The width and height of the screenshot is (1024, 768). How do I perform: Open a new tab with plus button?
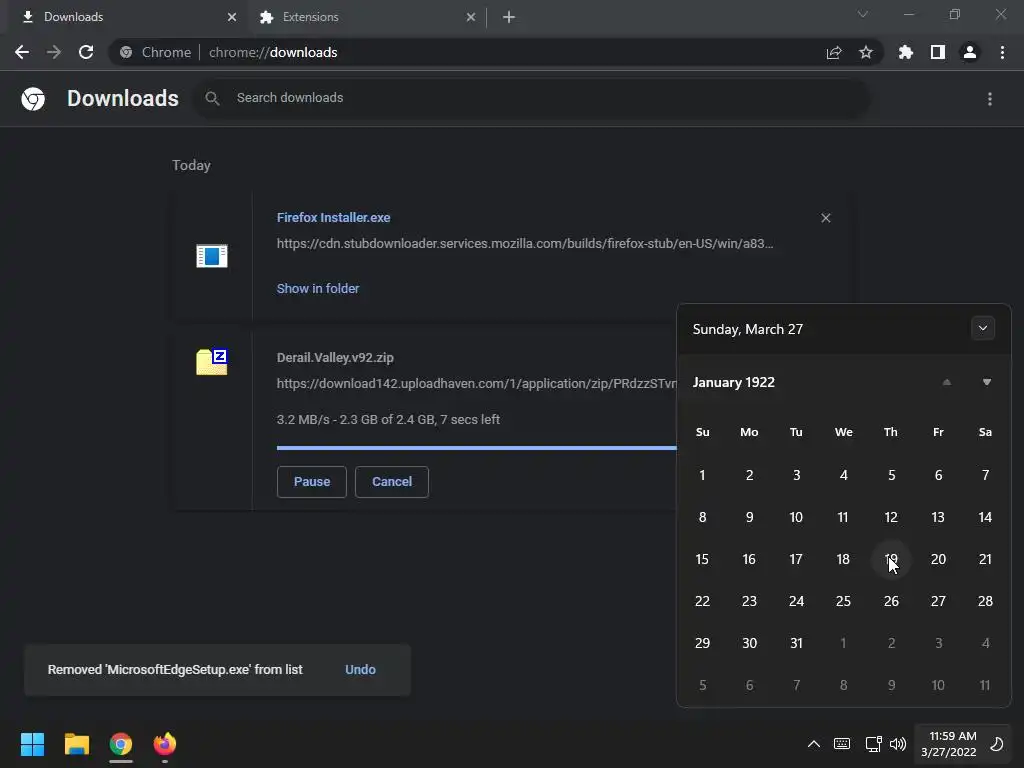(509, 17)
